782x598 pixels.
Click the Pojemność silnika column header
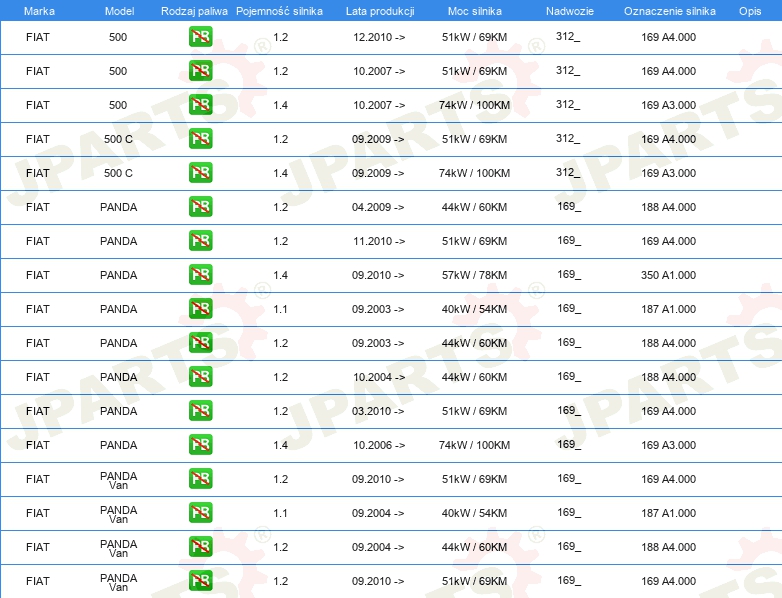(279, 11)
